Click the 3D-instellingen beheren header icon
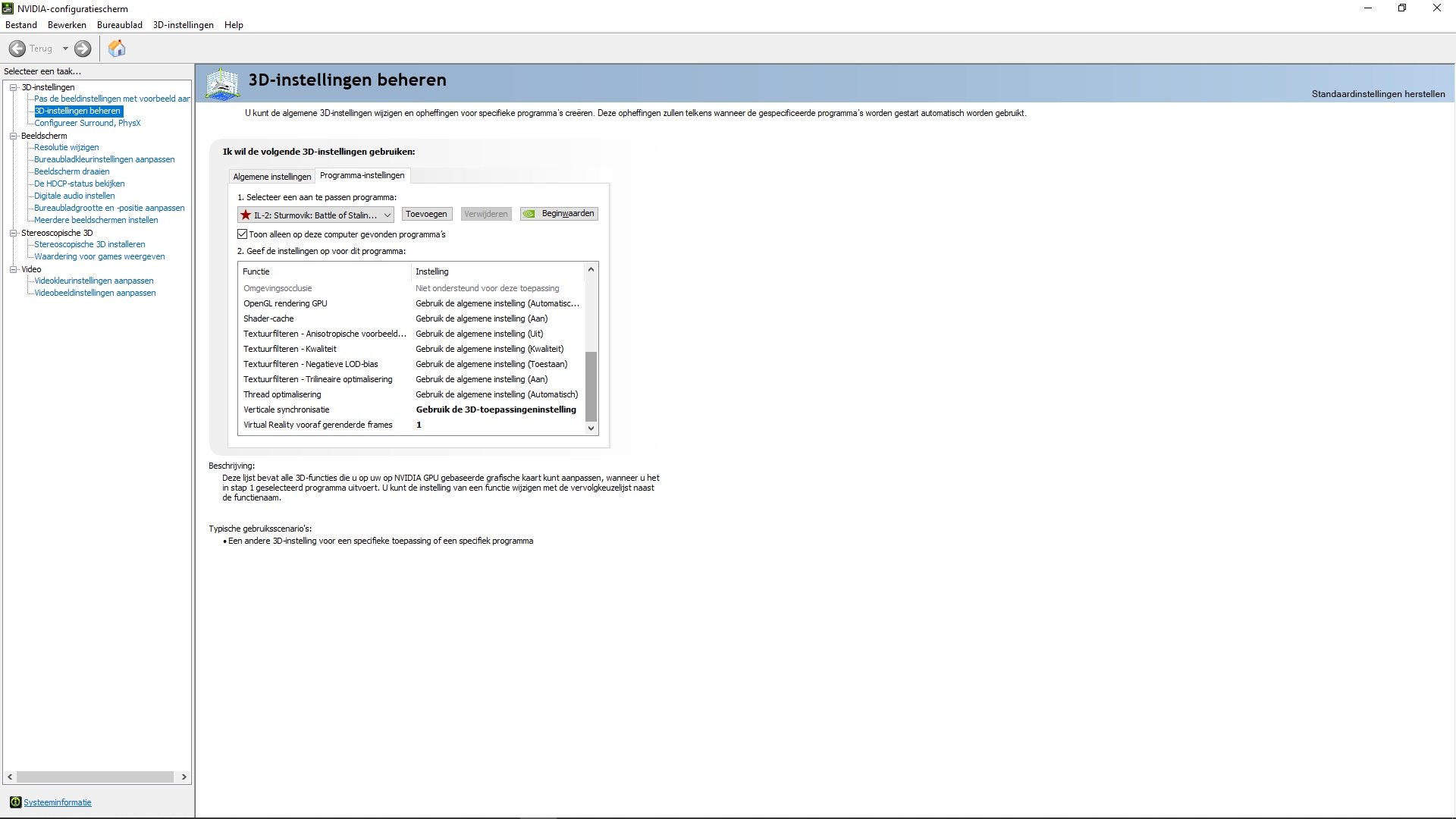The height and width of the screenshot is (819, 1456). [x=222, y=83]
